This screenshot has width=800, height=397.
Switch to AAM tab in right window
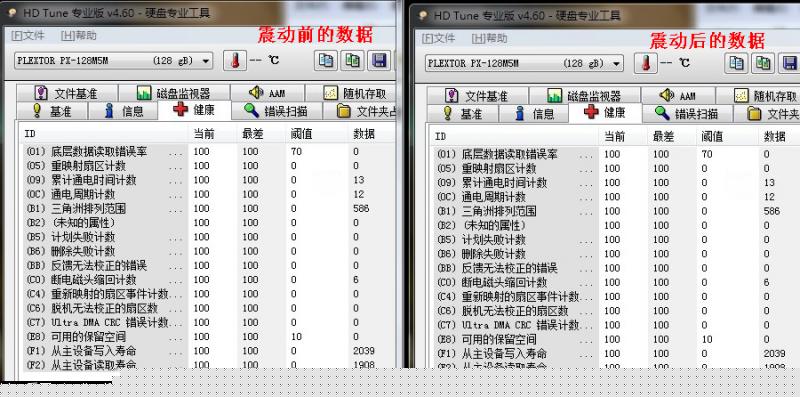(x=678, y=96)
